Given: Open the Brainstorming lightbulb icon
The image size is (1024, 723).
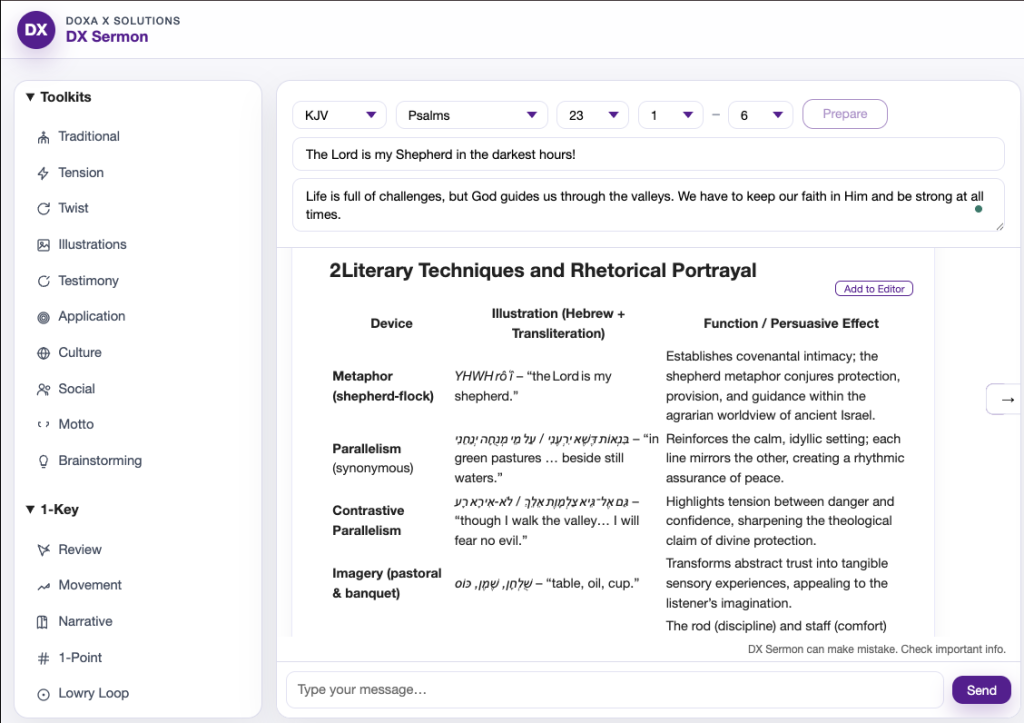Looking at the screenshot, I should coord(43,461).
